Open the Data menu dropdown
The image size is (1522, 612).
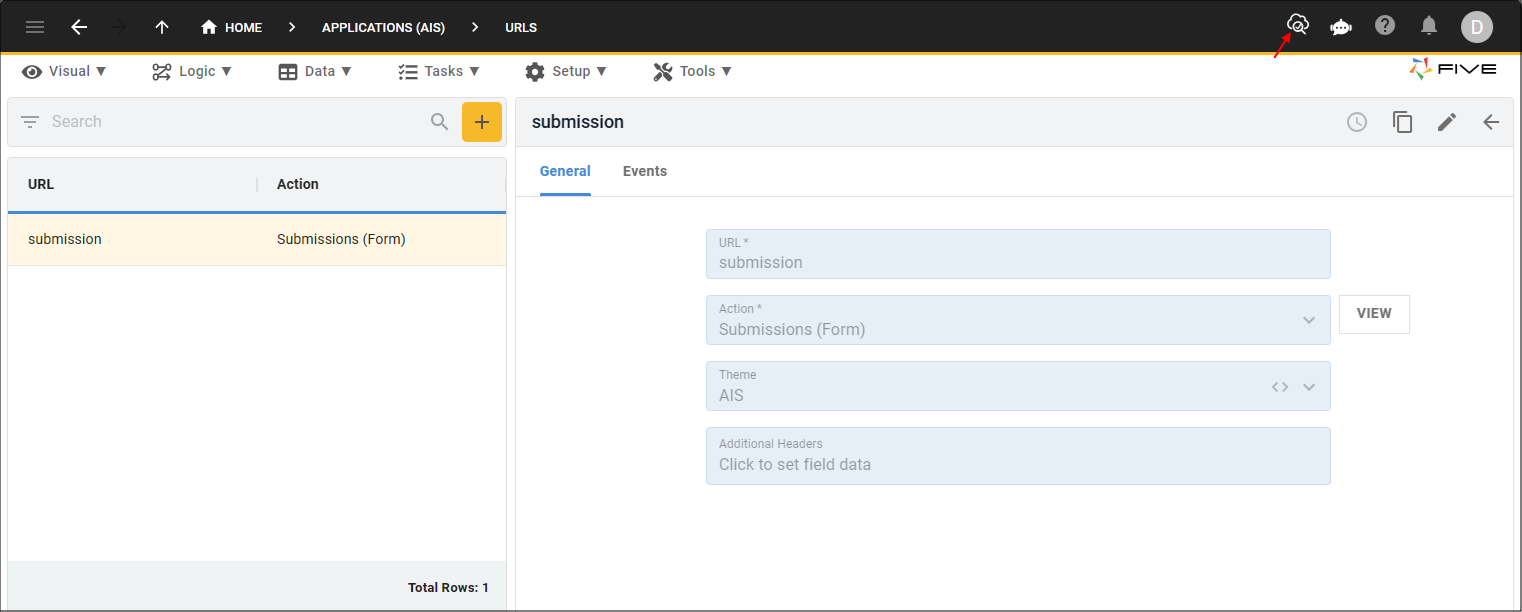coord(315,71)
